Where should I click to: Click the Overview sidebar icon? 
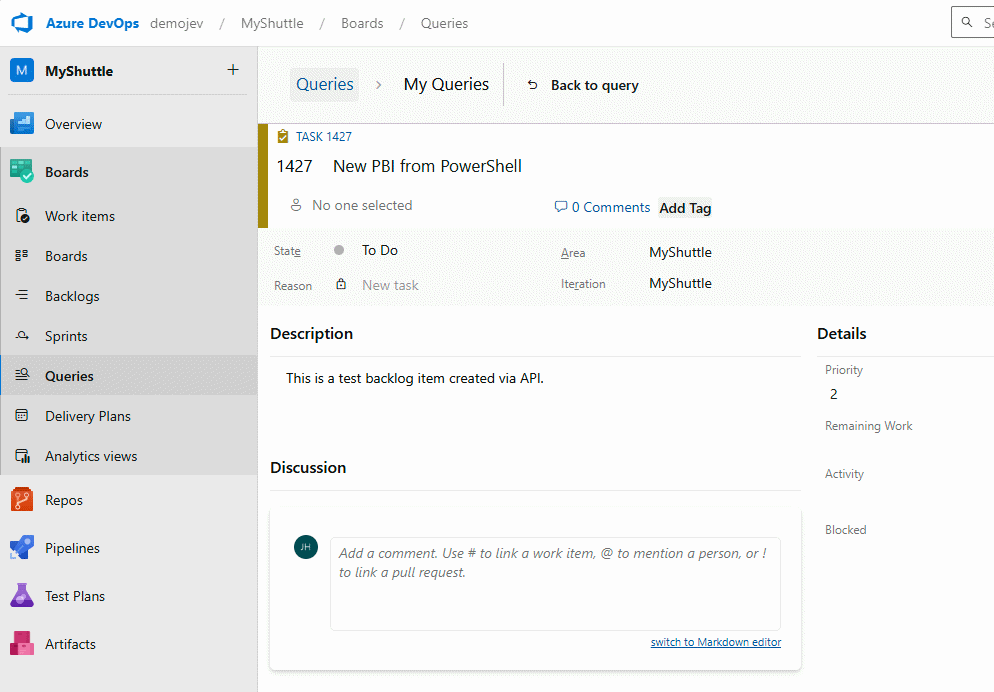pyautogui.click(x=22, y=124)
